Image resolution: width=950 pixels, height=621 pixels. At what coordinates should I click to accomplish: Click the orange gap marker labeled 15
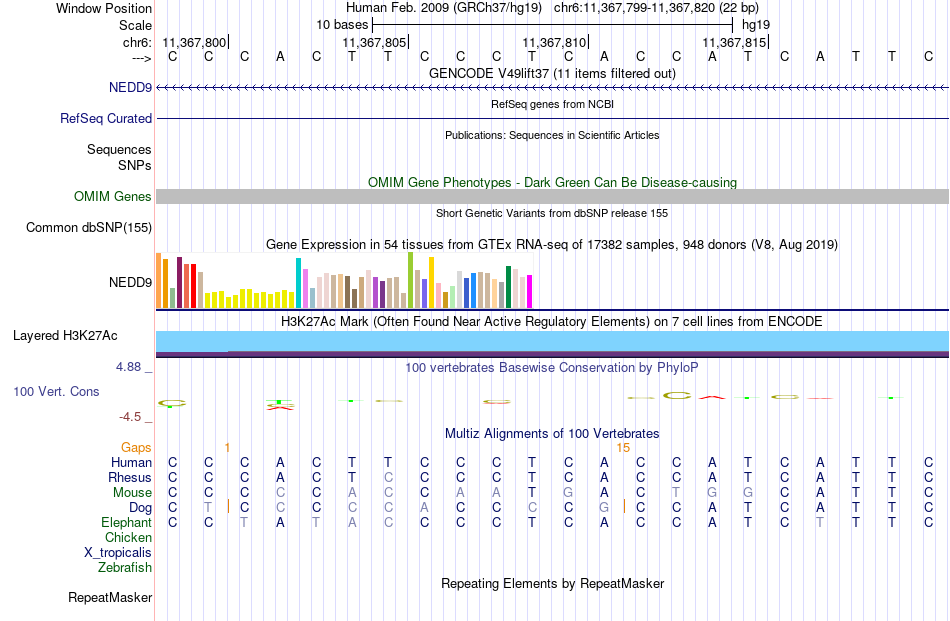tap(623, 447)
